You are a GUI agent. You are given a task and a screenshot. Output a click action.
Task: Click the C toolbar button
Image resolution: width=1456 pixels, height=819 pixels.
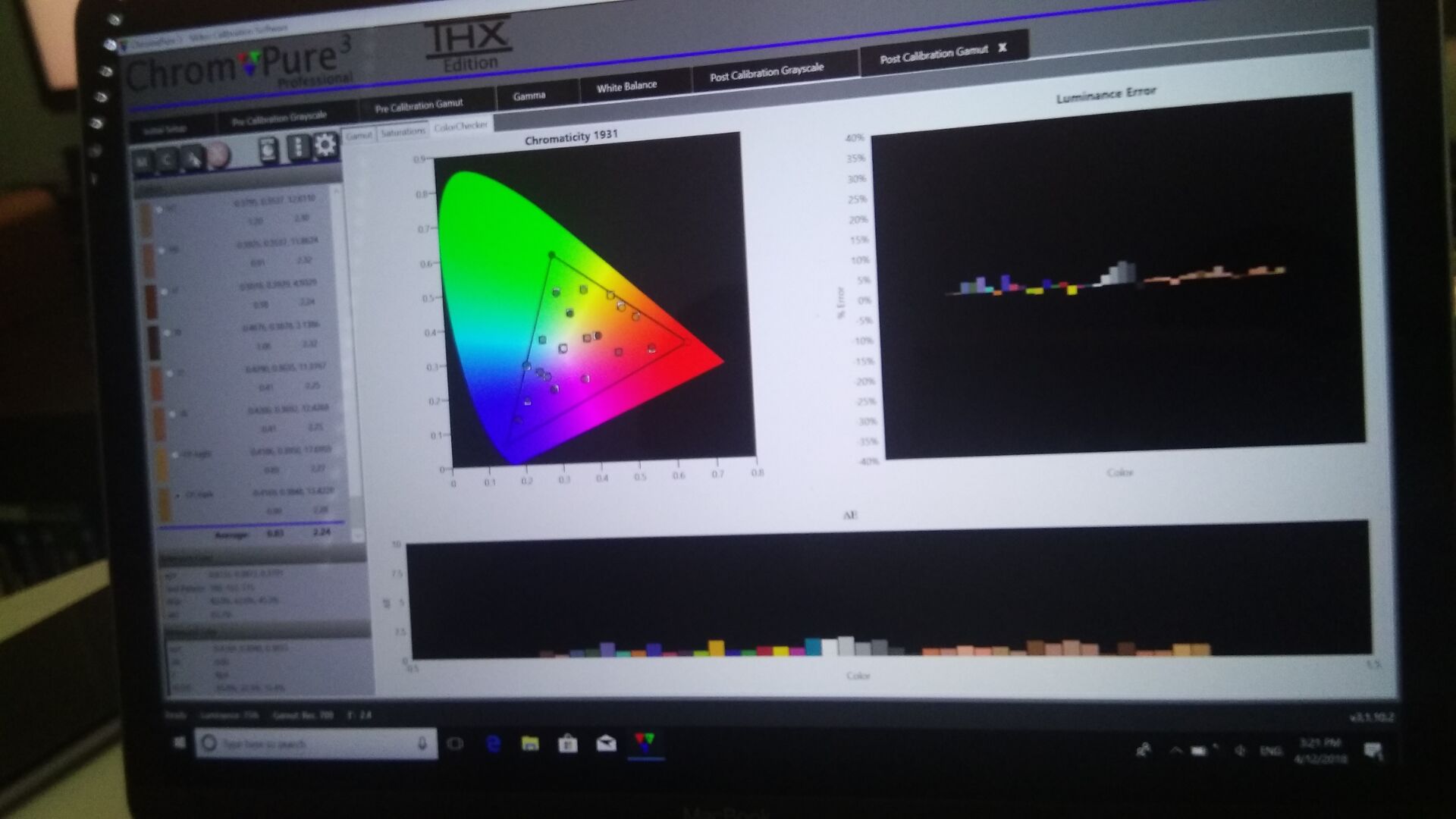coord(168,159)
